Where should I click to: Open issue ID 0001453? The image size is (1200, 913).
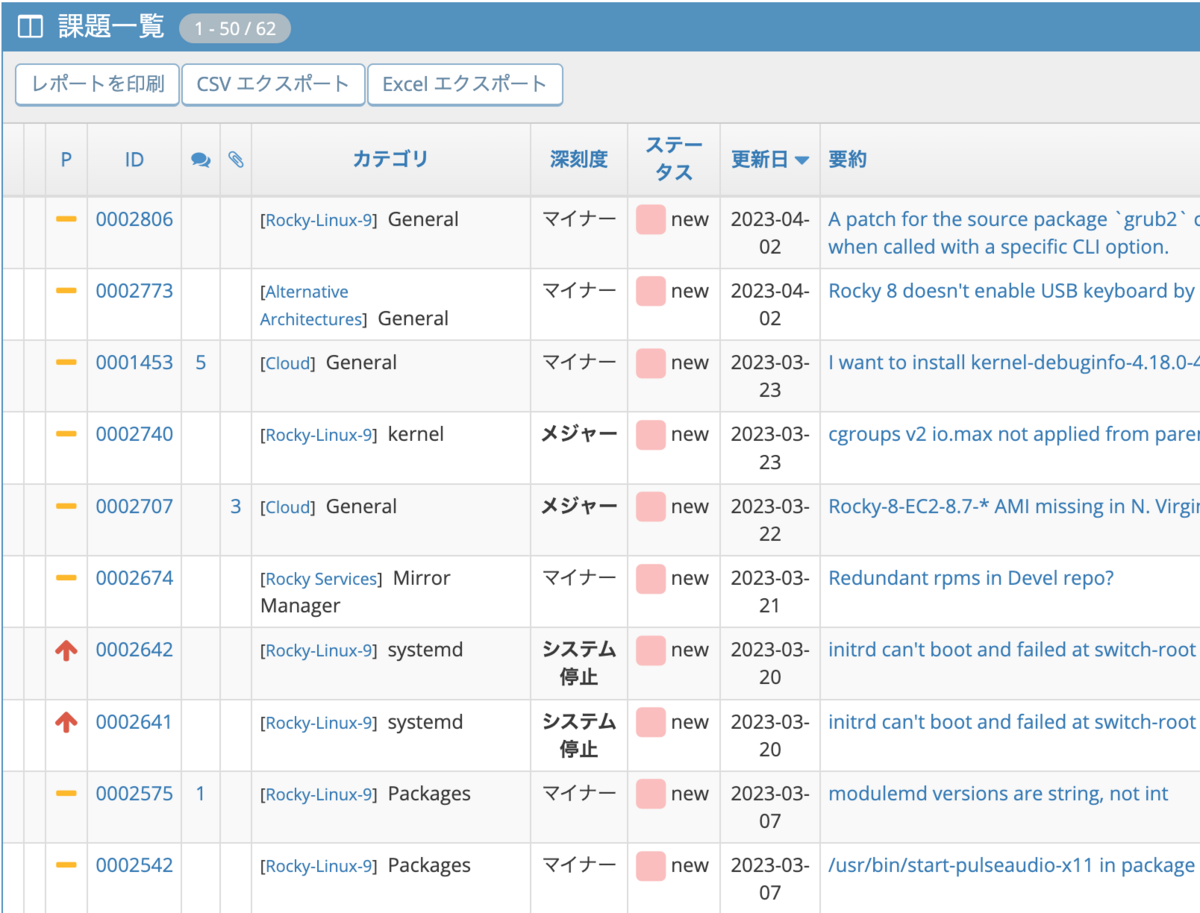tap(134, 363)
